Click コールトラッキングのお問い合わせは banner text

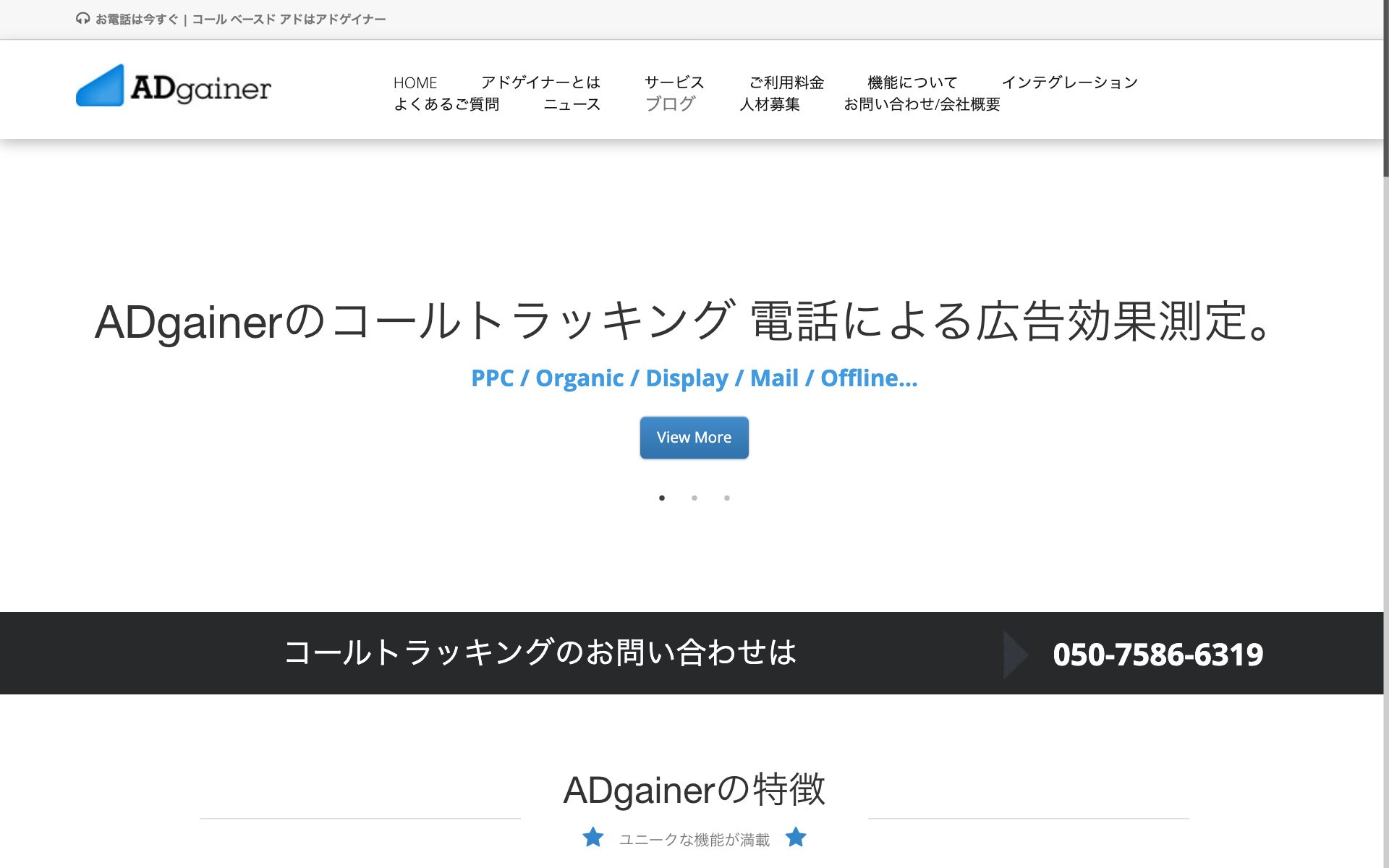pos(540,652)
